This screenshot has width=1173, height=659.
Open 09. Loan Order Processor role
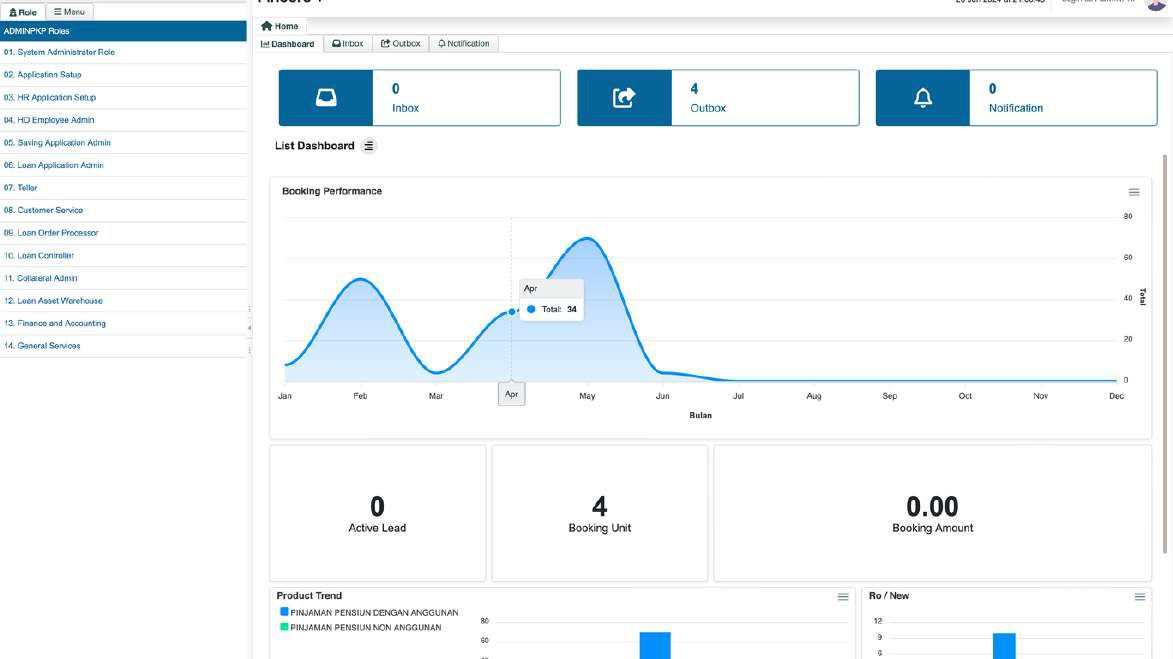point(123,233)
